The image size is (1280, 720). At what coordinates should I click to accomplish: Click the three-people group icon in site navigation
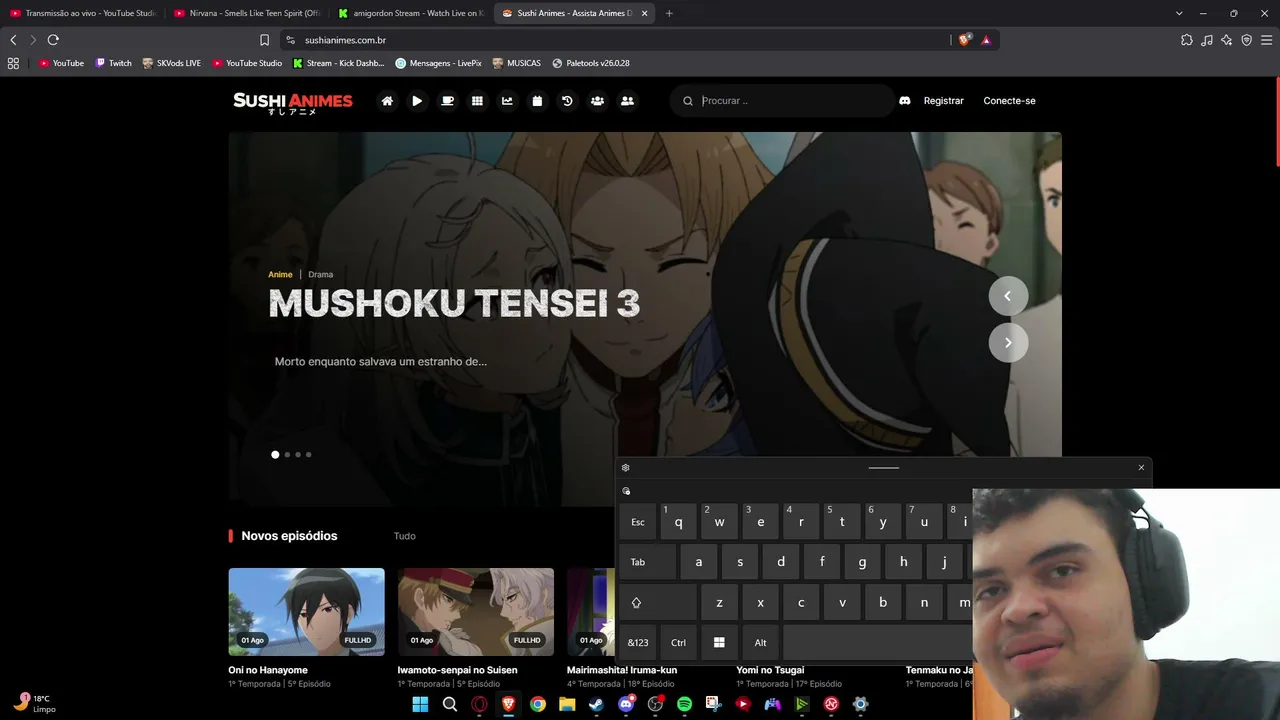click(597, 101)
